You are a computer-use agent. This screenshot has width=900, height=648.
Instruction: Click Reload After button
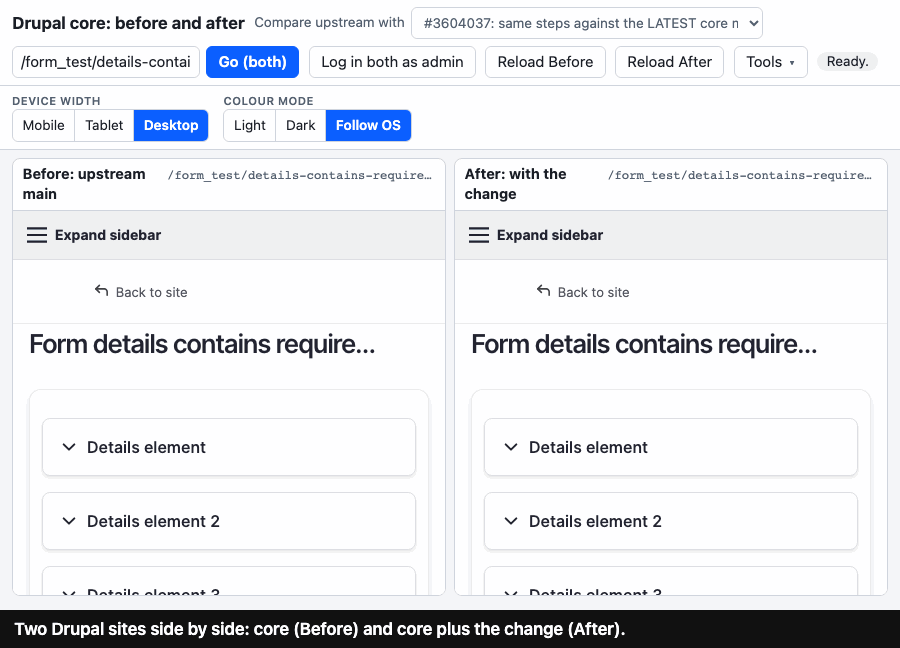click(x=669, y=62)
